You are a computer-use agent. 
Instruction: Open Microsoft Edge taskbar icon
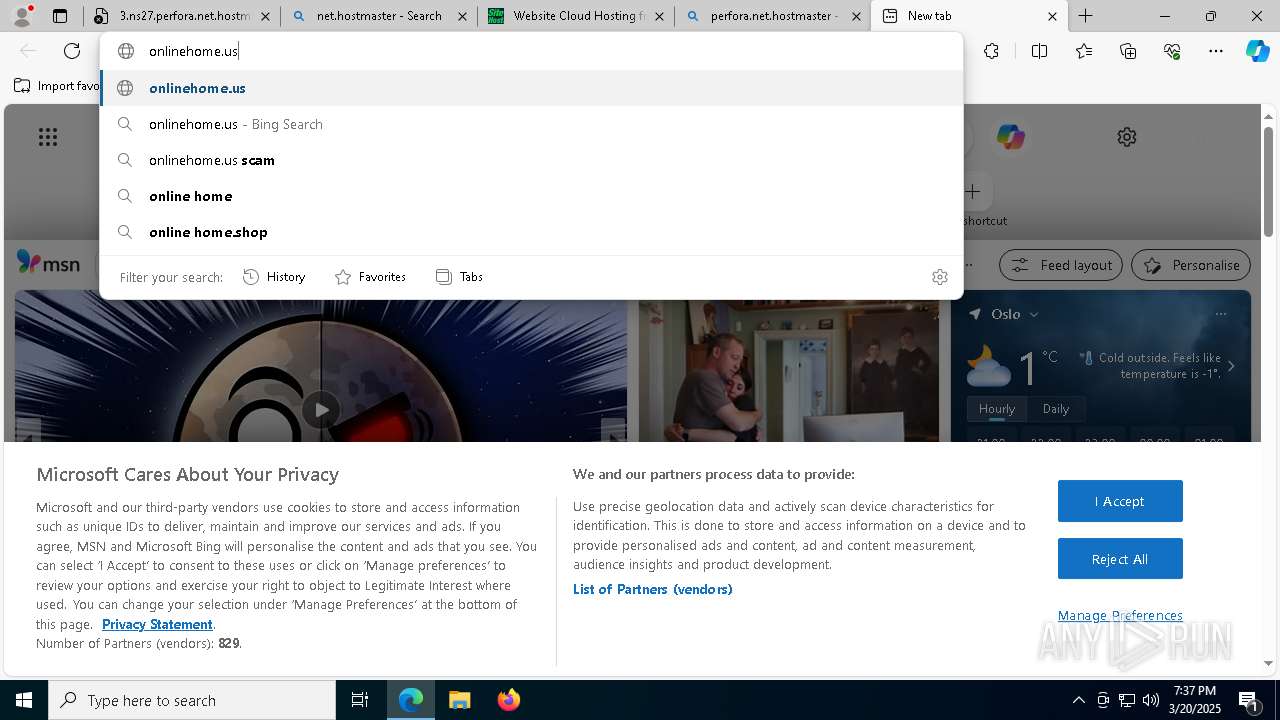(x=411, y=700)
